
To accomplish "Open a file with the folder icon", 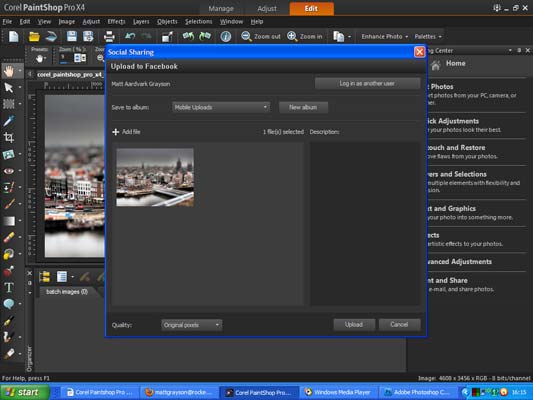I will pos(34,36).
